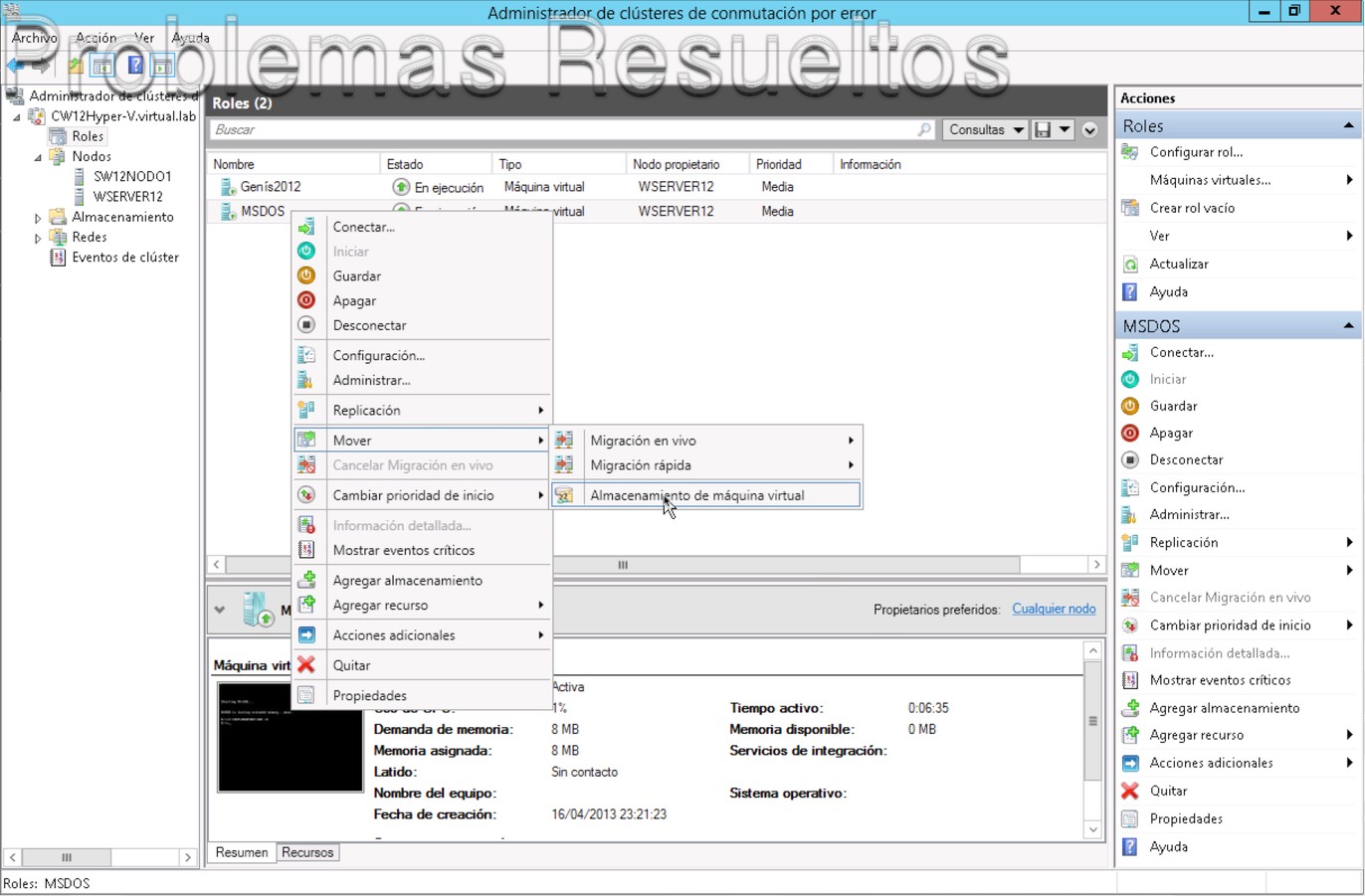Collapse the Roles section in Acciones
The height and width of the screenshot is (896, 1365).
pyautogui.click(x=1348, y=125)
